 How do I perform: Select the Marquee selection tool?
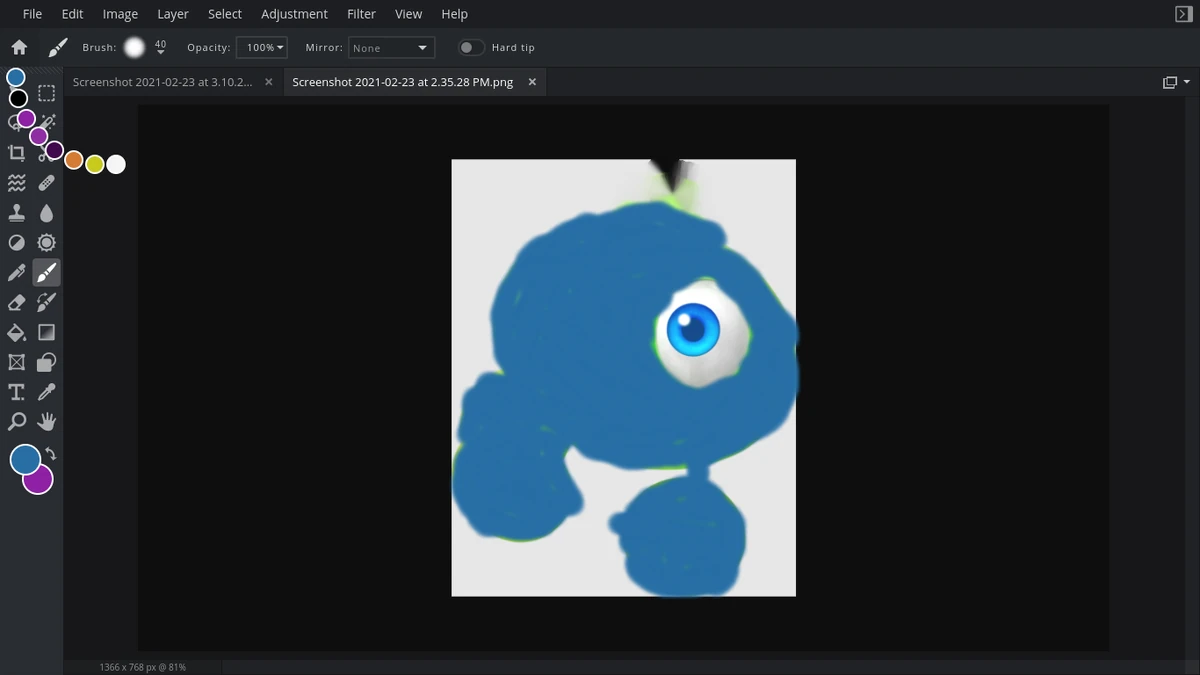(x=46, y=92)
